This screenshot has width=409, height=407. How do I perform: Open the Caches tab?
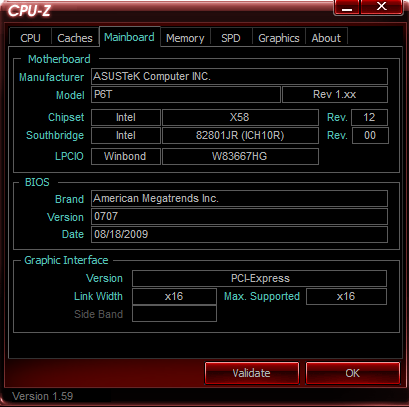click(x=75, y=38)
